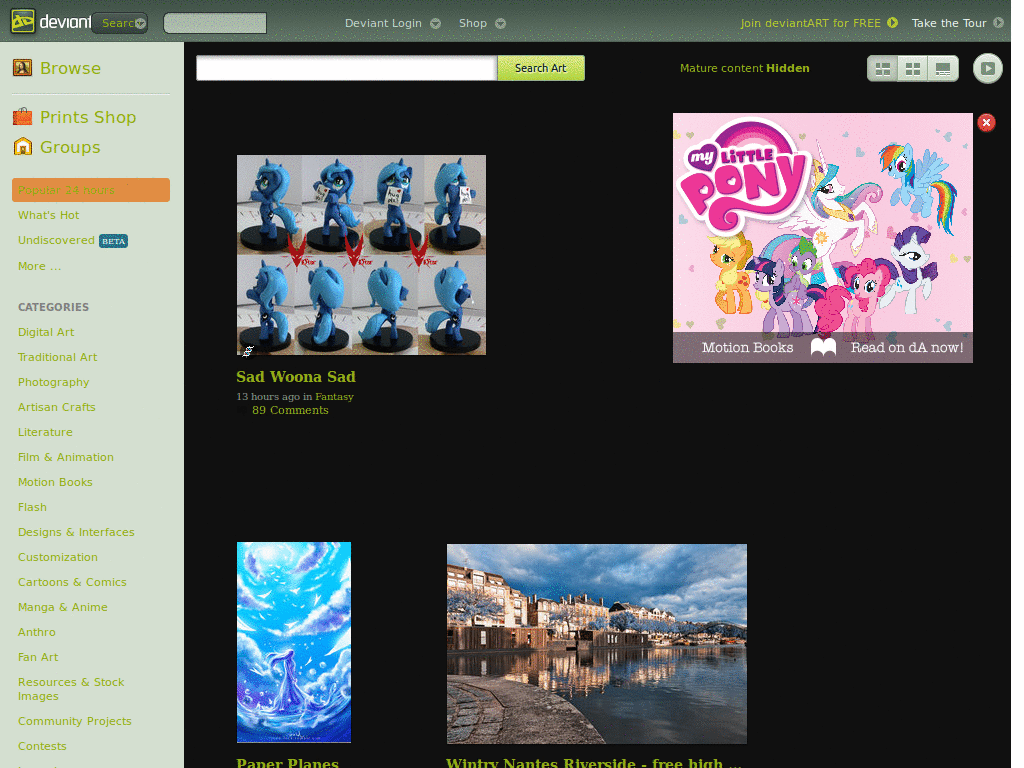Open Literature category
1024x768 pixels.
pyautogui.click(x=45, y=432)
